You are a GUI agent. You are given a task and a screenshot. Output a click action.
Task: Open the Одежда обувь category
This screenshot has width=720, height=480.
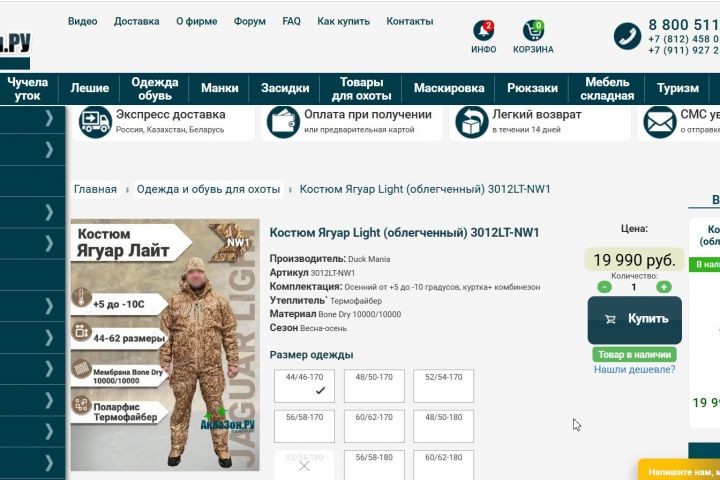coord(155,89)
